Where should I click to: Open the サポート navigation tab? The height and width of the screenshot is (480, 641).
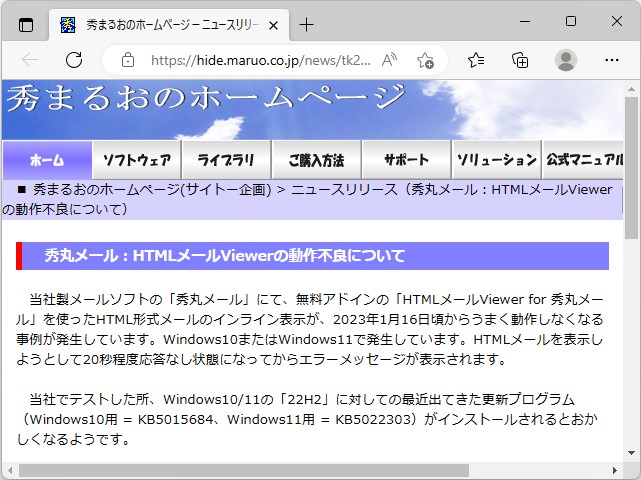click(x=406, y=160)
